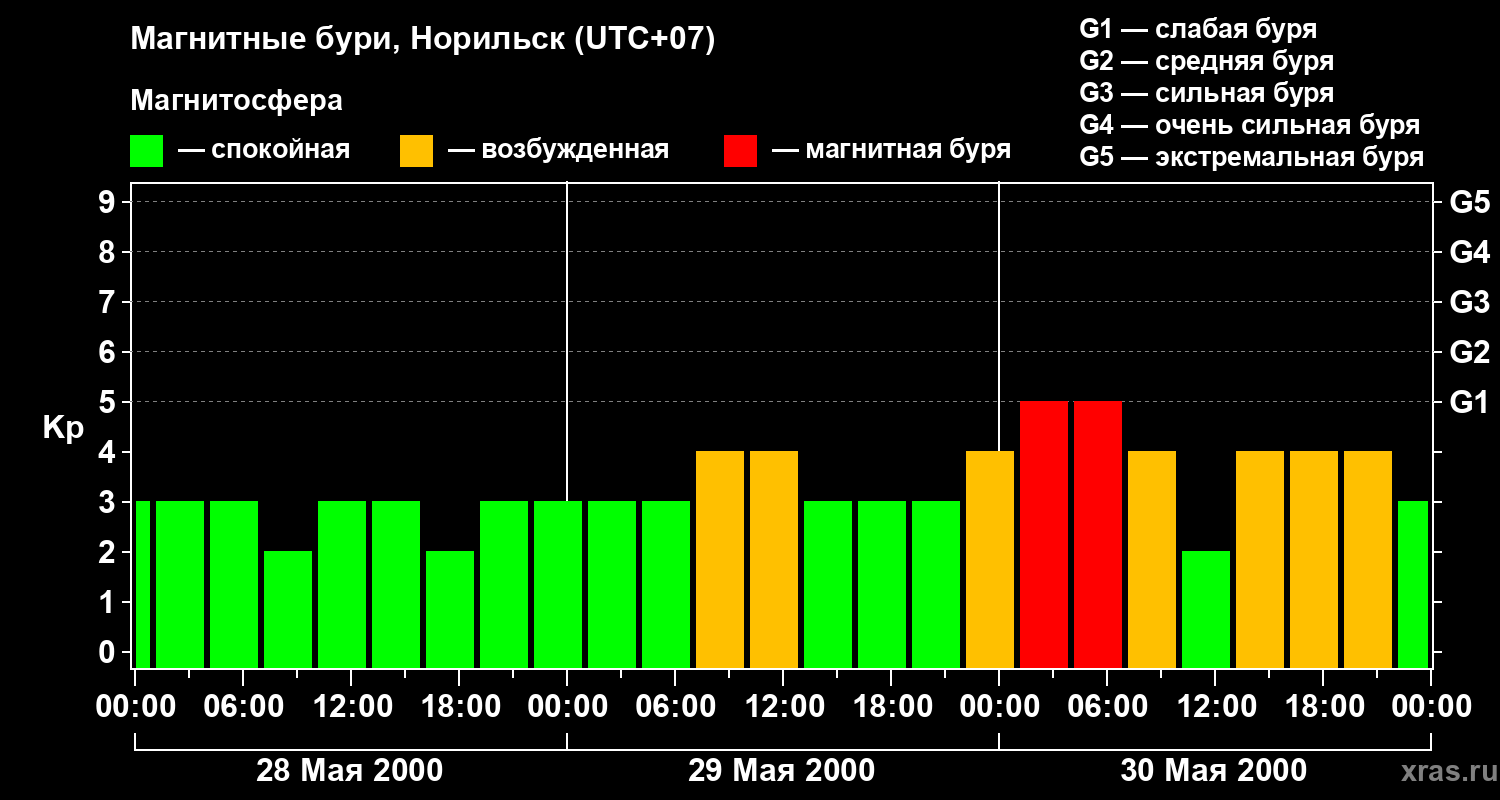The width and height of the screenshot is (1500, 800).
Task: Select the second red Kp 5 bar
Action: [1098, 534]
